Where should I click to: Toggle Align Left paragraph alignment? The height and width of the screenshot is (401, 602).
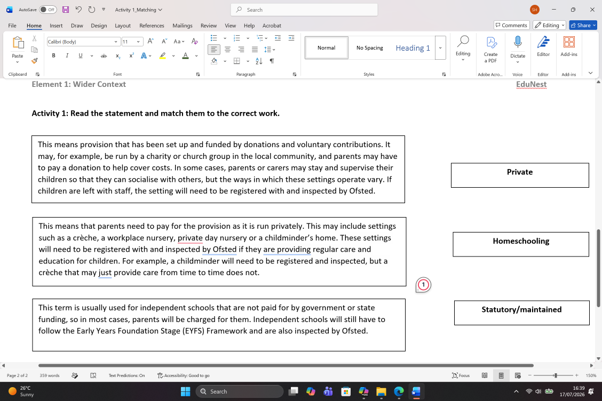coord(214,50)
